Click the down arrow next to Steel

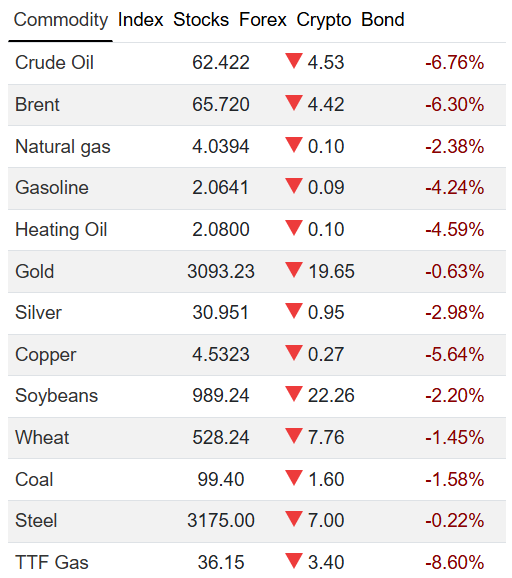(x=294, y=519)
